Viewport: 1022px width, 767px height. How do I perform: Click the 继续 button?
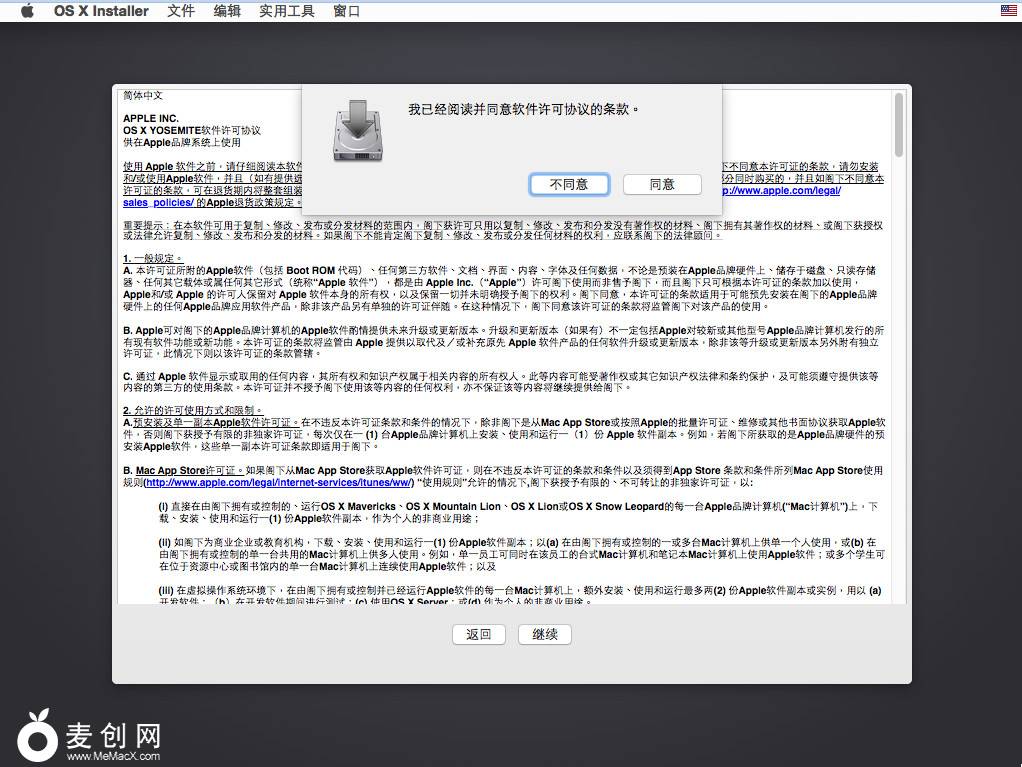pos(545,634)
